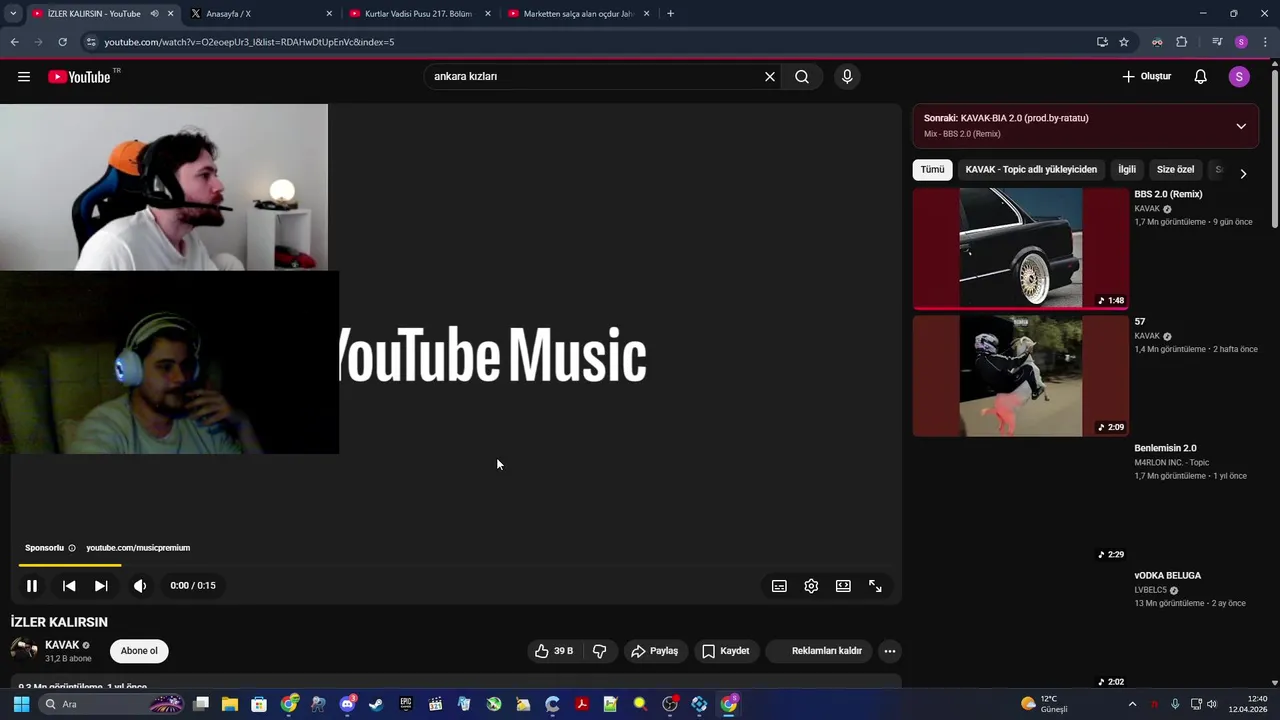Dislike the video
This screenshot has height=720, width=1280.
click(600, 651)
